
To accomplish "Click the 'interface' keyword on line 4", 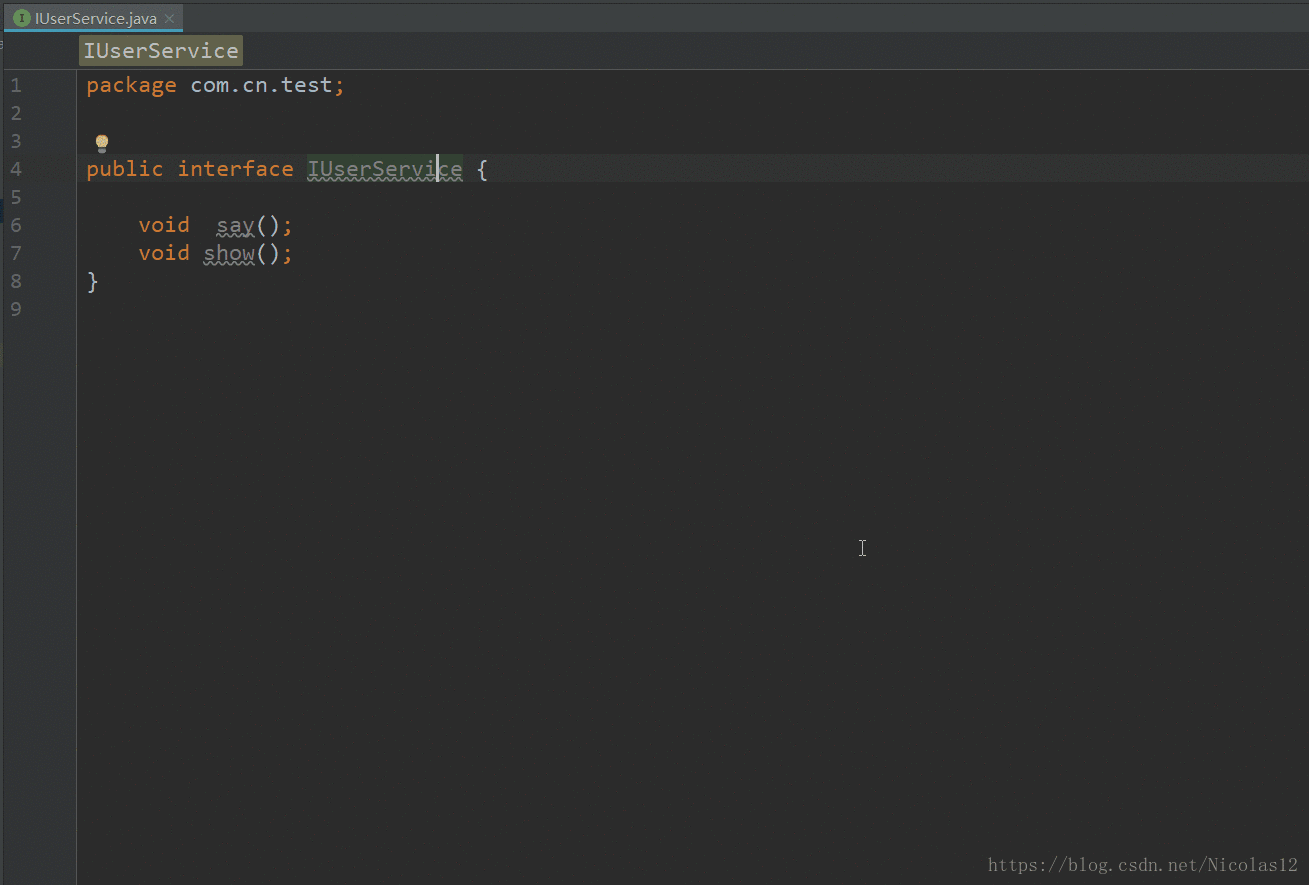I will [x=236, y=169].
